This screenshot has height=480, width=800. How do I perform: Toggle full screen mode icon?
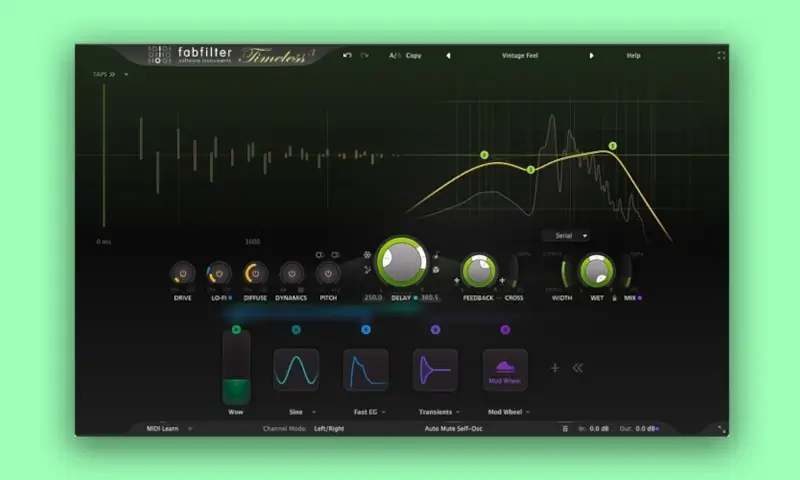coord(721,55)
